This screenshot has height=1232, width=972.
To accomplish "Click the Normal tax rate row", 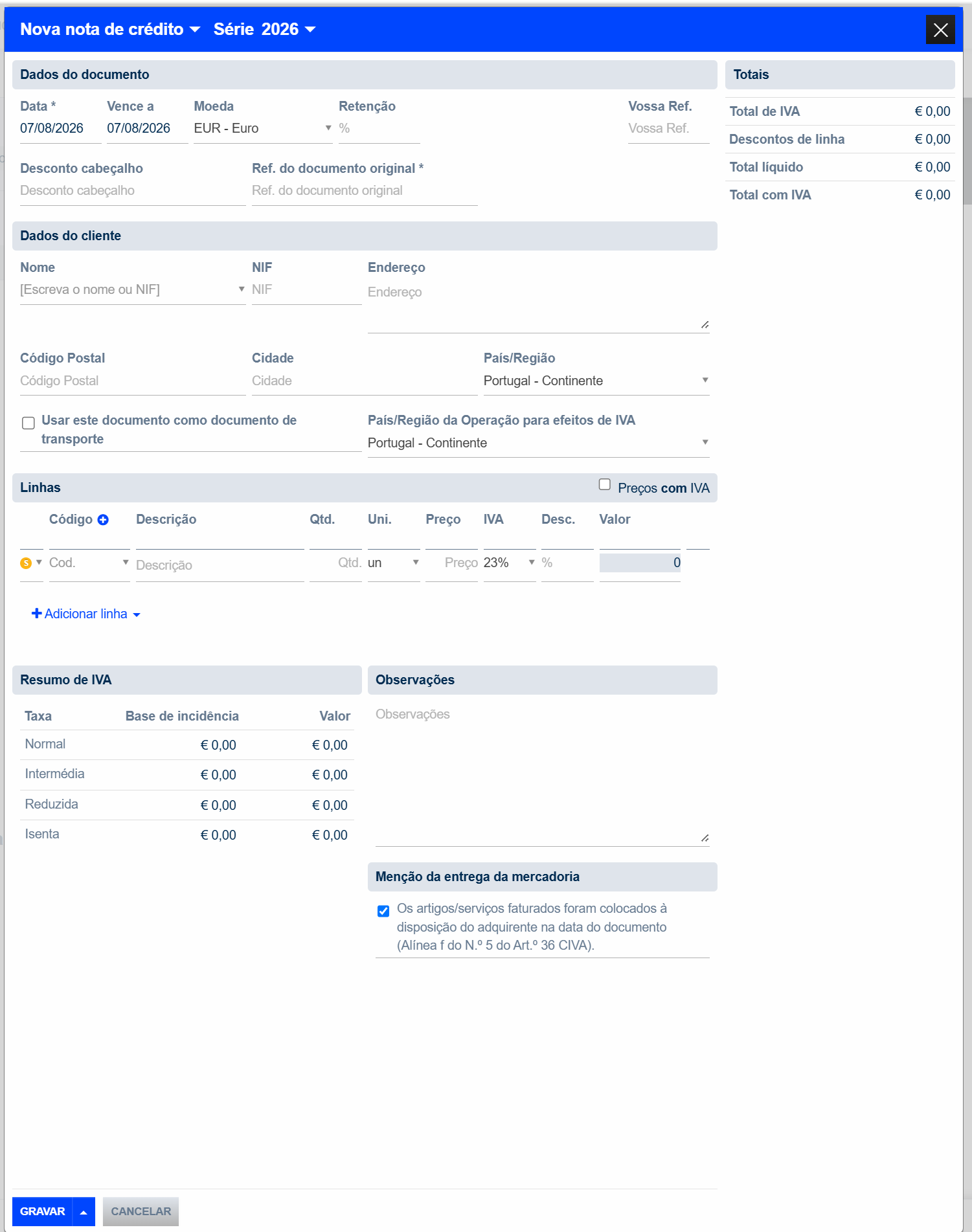I will point(186,745).
